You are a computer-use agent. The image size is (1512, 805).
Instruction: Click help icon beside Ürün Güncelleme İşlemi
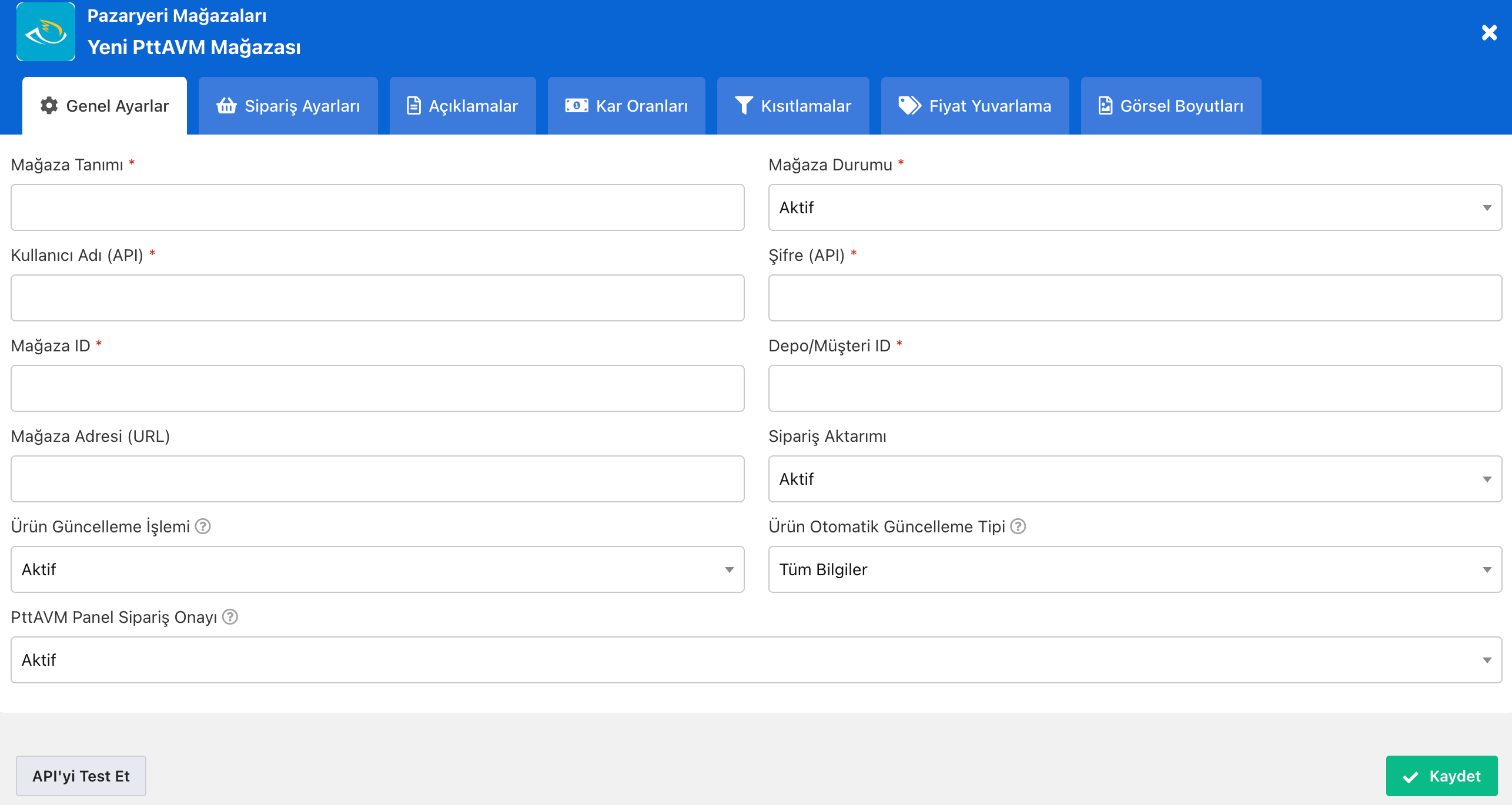pyautogui.click(x=203, y=526)
